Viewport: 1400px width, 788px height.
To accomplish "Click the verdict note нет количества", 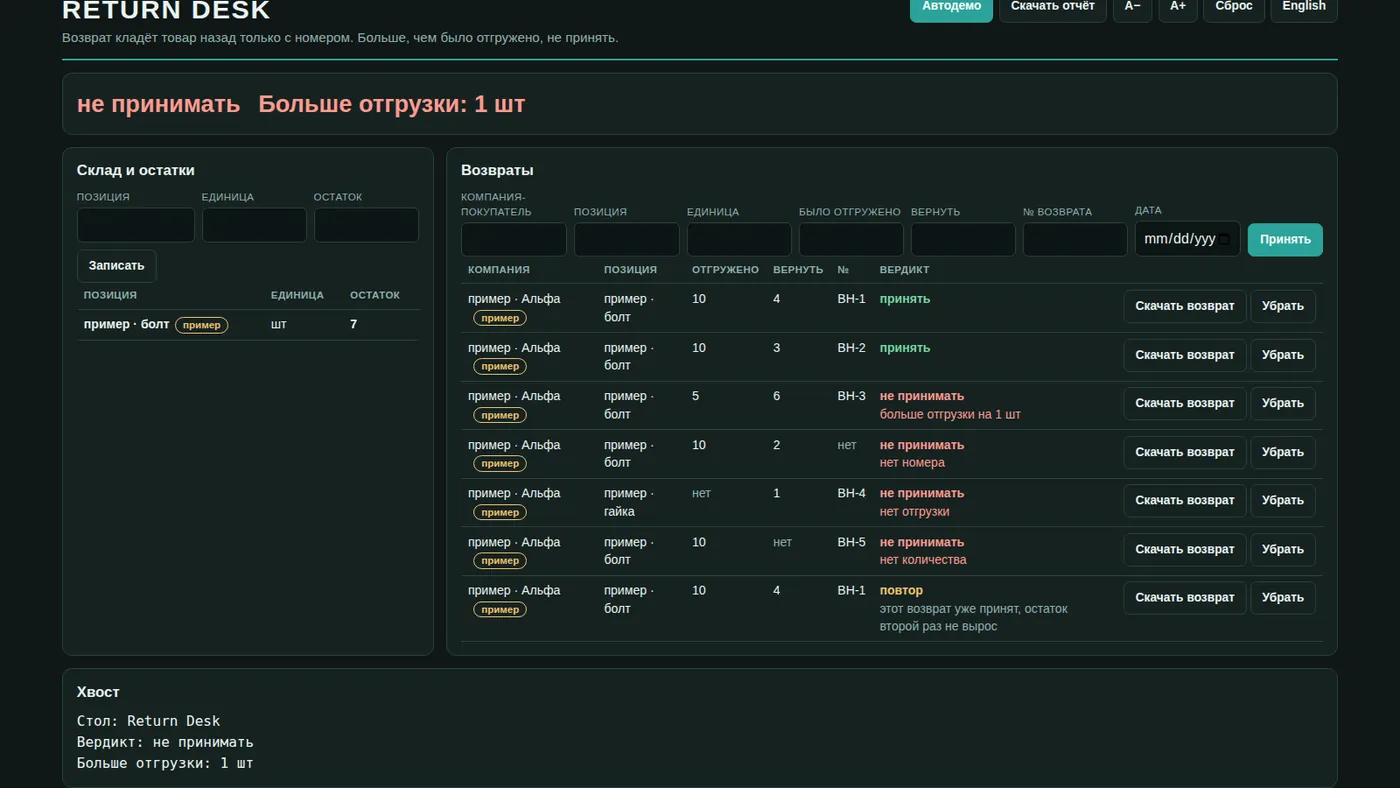I will pyautogui.click(x=923, y=560).
